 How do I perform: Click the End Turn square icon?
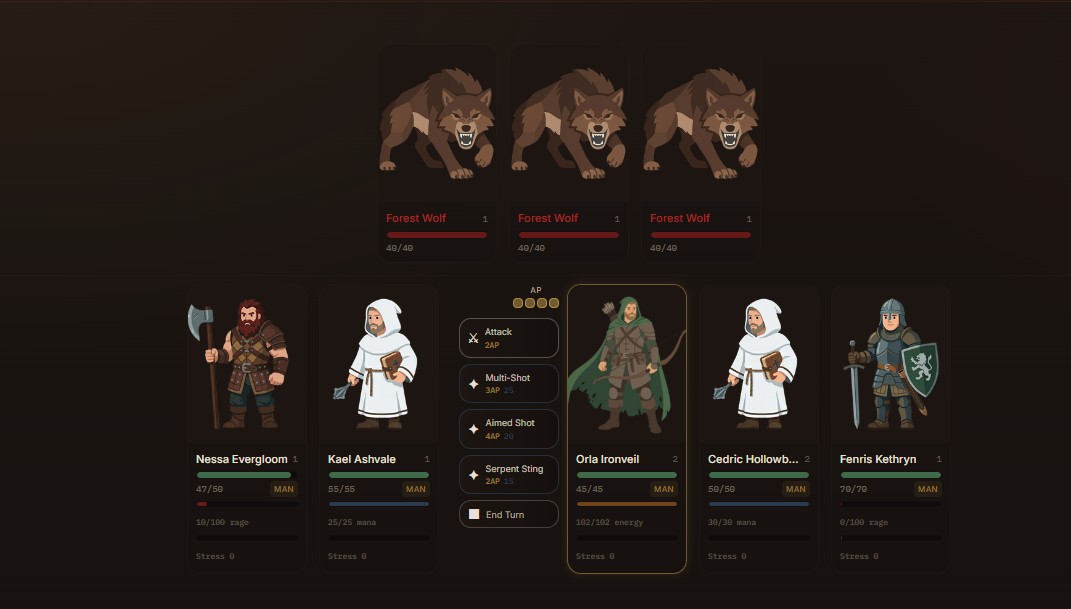tap(474, 514)
